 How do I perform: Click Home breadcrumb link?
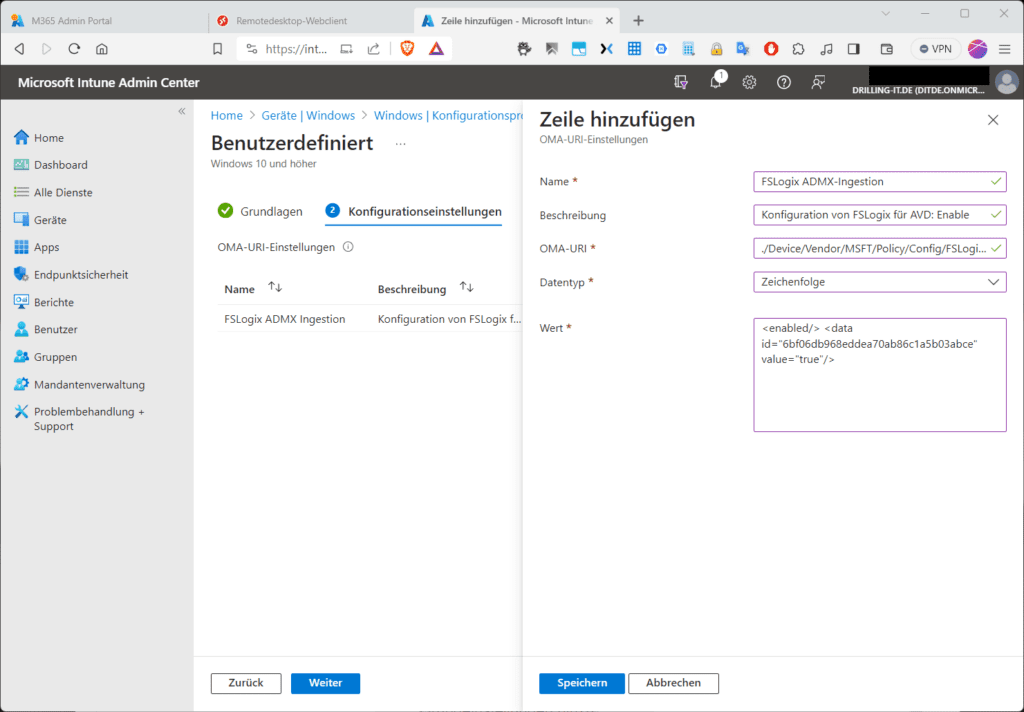(227, 116)
